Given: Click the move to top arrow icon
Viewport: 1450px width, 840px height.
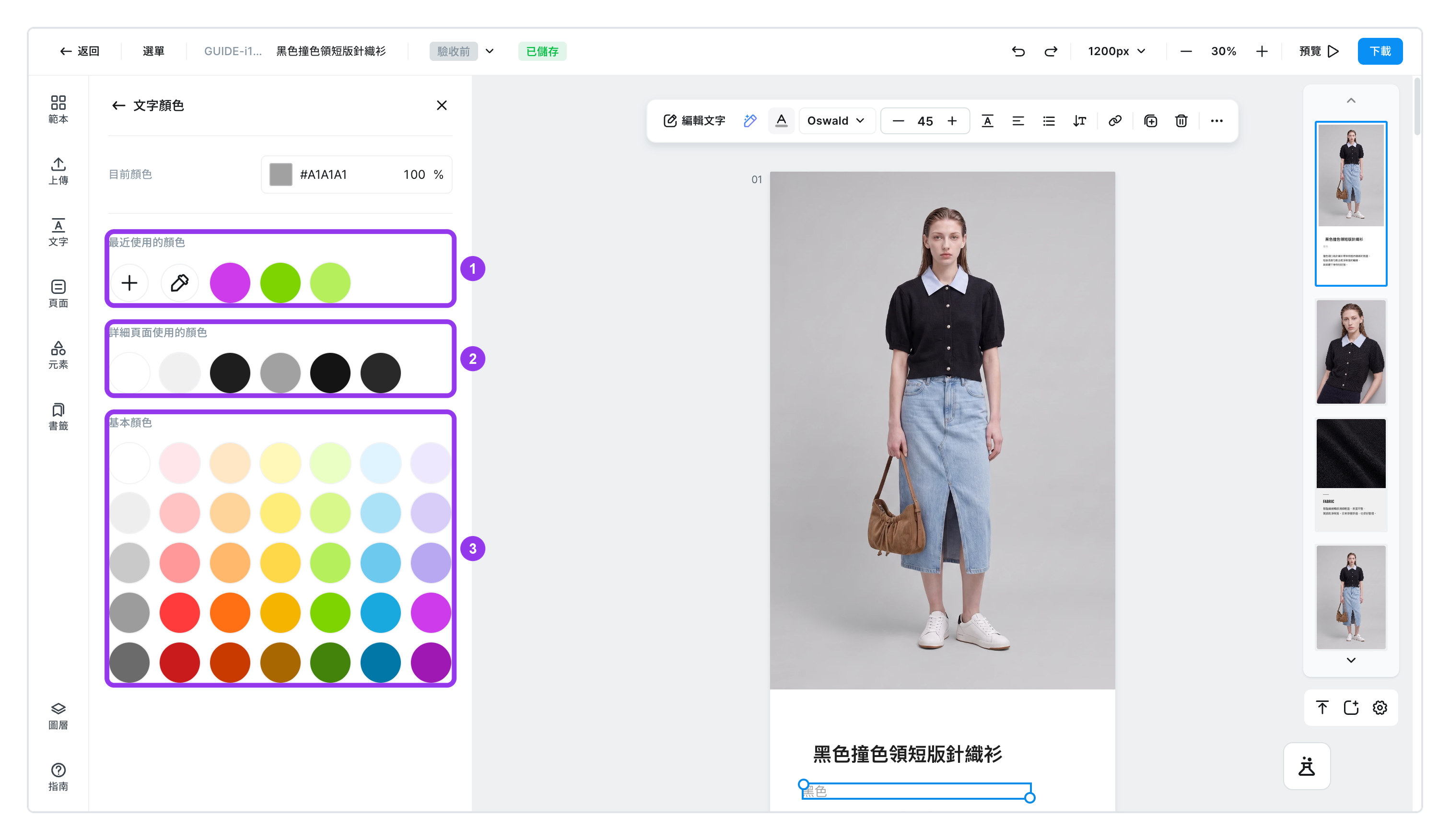Looking at the screenshot, I should click(1322, 708).
